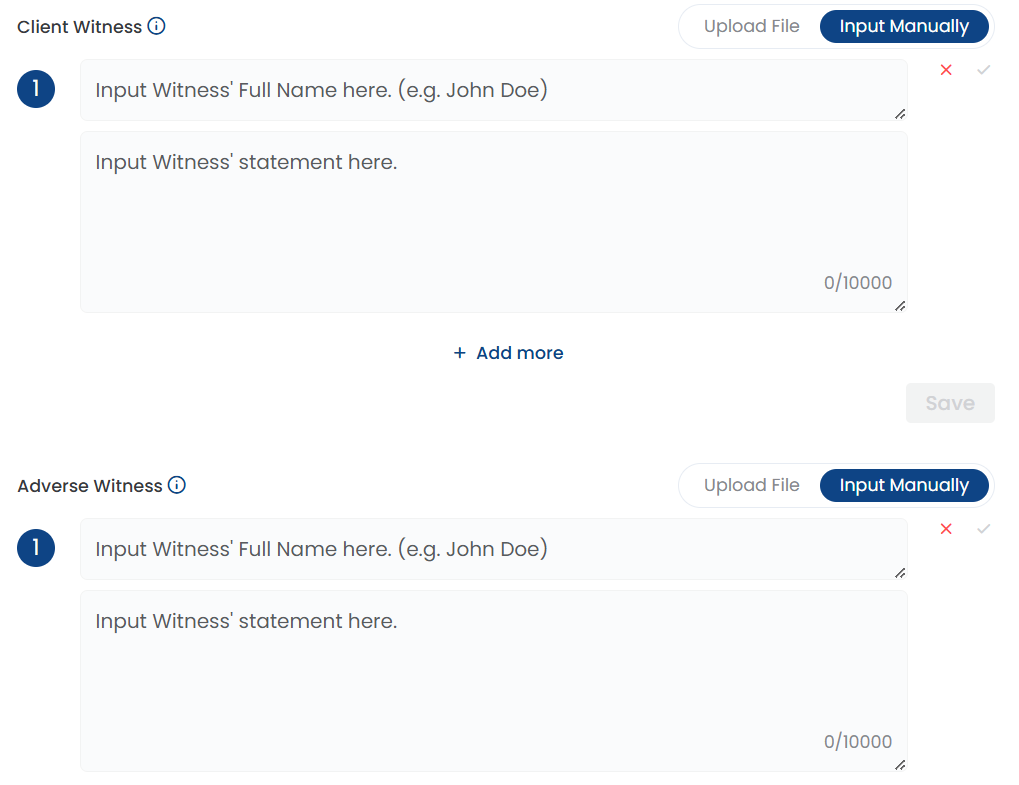The image size is (1019, 785).
Task: Select Input Manually for Client Witness
Action: pos(904,27)
